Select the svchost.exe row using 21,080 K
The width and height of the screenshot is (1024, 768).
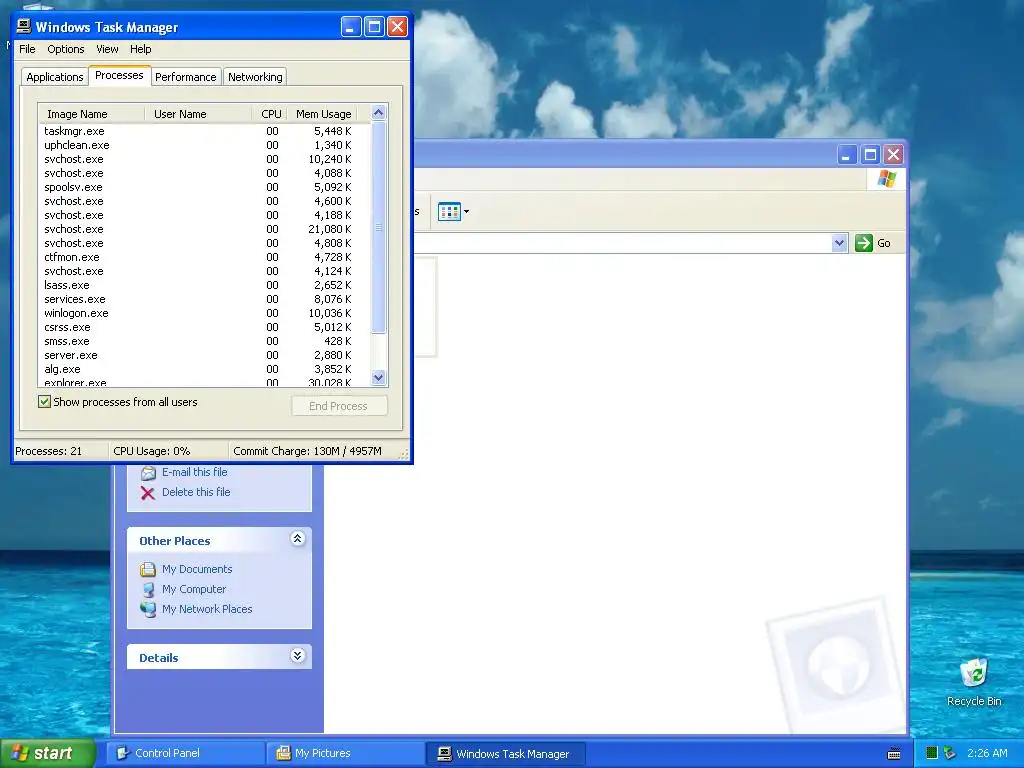coord(204,229)
